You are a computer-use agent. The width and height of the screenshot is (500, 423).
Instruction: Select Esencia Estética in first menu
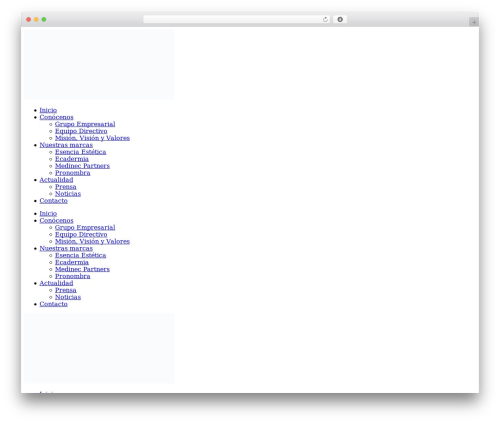click(x=80, y=152)
